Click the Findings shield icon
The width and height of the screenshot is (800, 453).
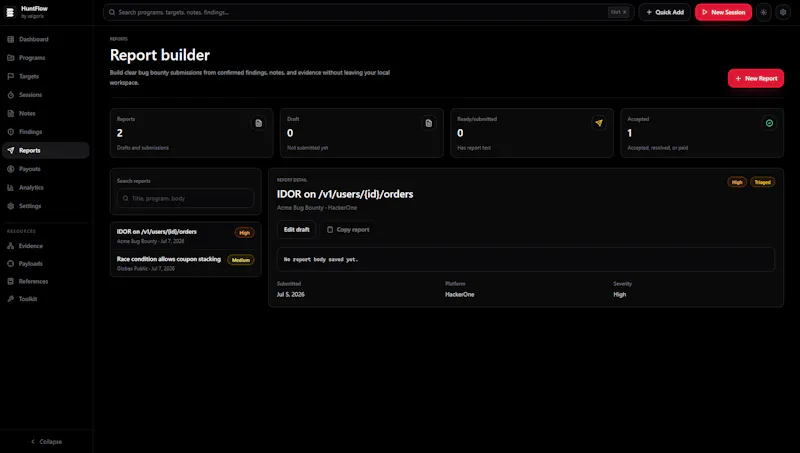pos(11,132)
